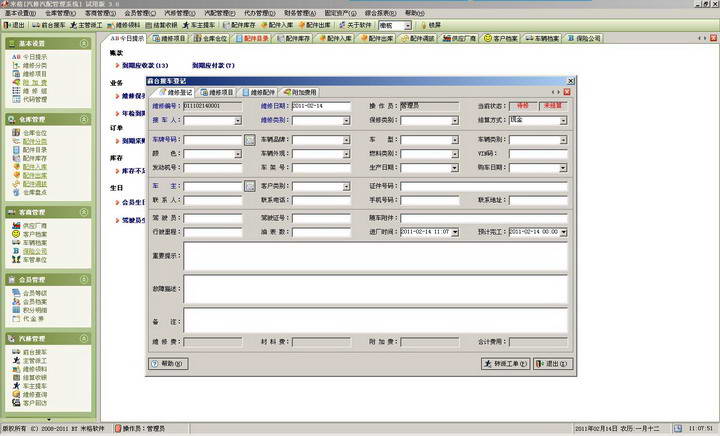Screen dimensions: 720x436
Task: Switch to the 客户档案 main tab
Action: 501,39
